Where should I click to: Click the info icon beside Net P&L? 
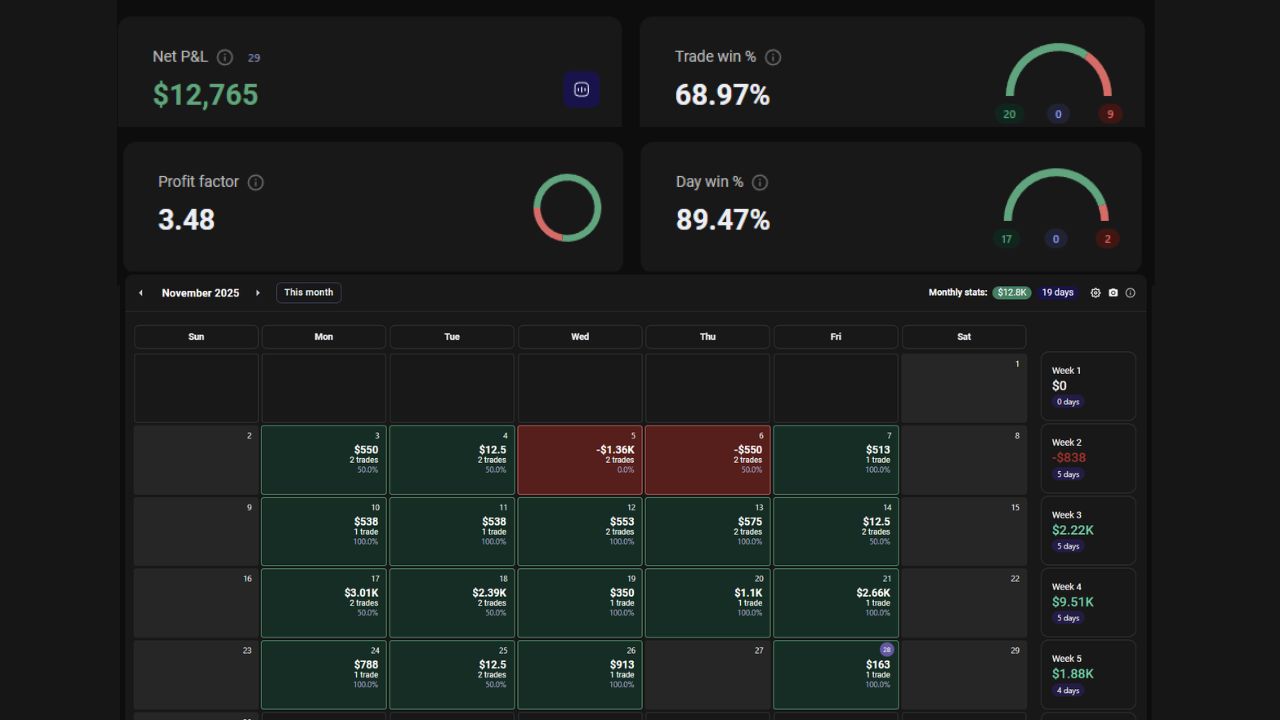pos(225,58)
